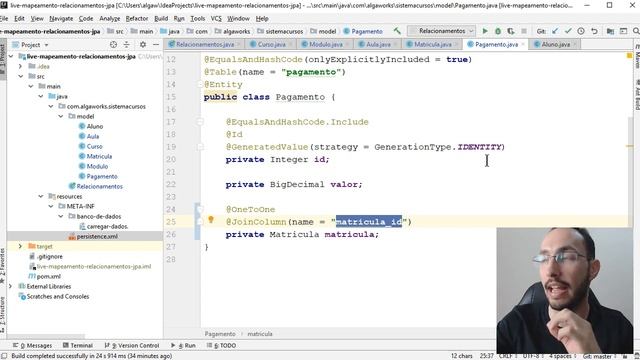The image size is (640, 360).
Task: Click the Git rollback arrow icon
Action: [x=594, y=31]
